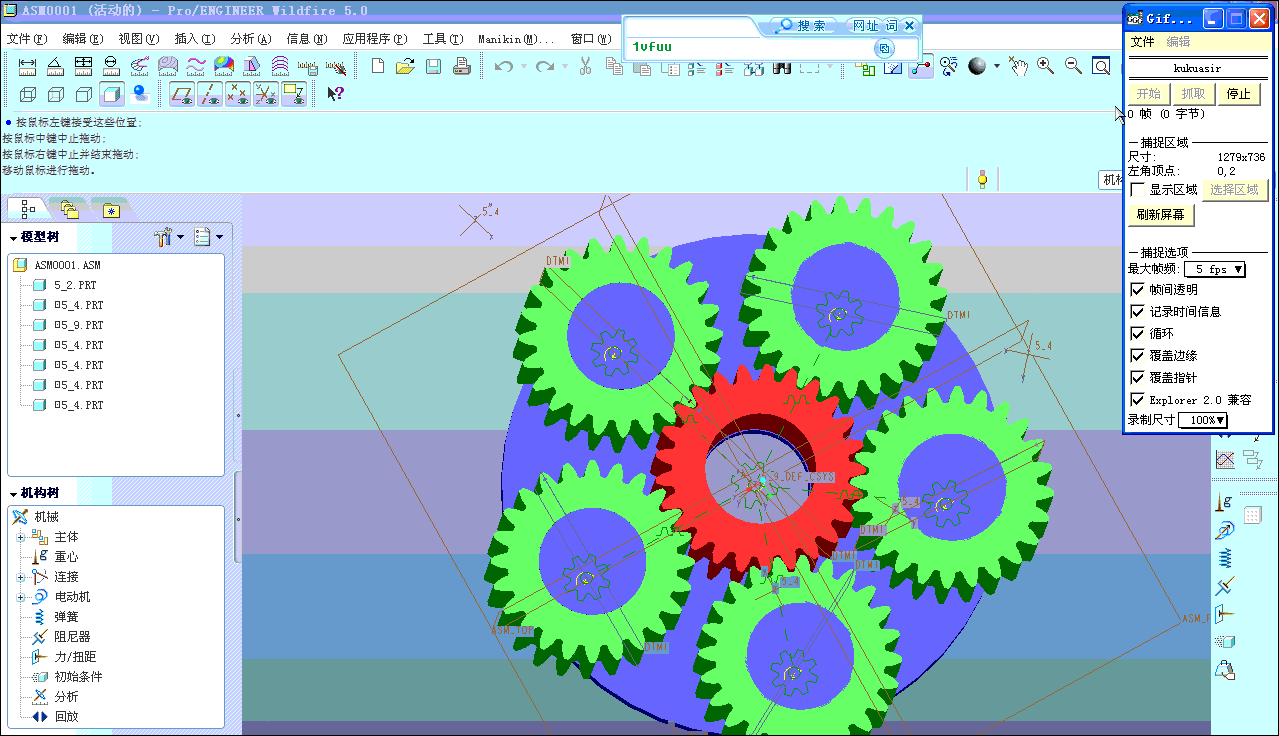Viewport: 1279px width, 736px height.
Task: Click the 1vfuu search input field
Action: pyautogui.click(x=750, y=47)
